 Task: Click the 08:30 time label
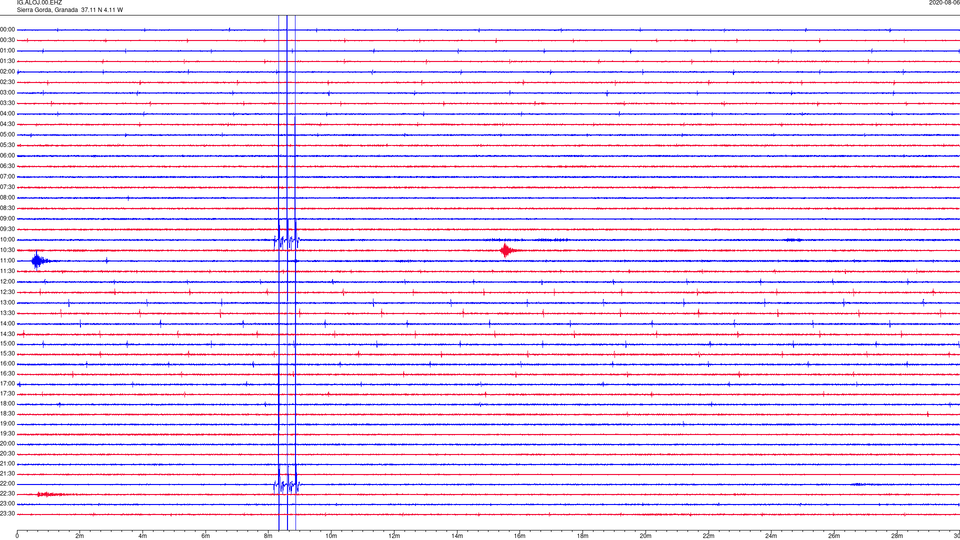point(7,208)
